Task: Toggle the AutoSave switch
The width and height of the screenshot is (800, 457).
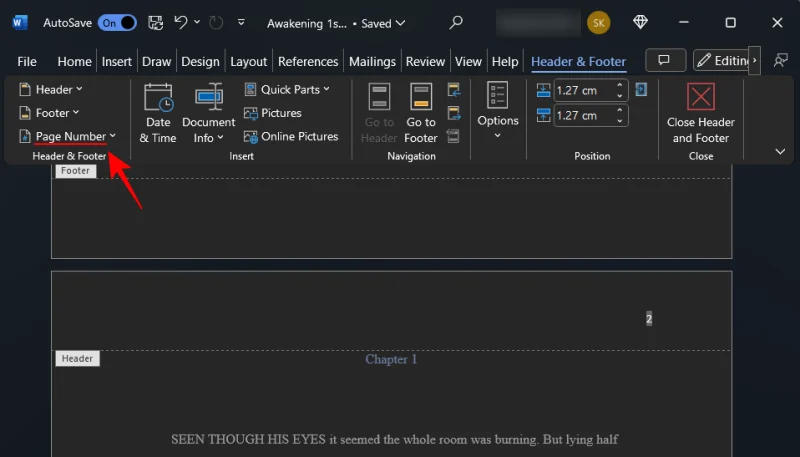Action: 117,22
